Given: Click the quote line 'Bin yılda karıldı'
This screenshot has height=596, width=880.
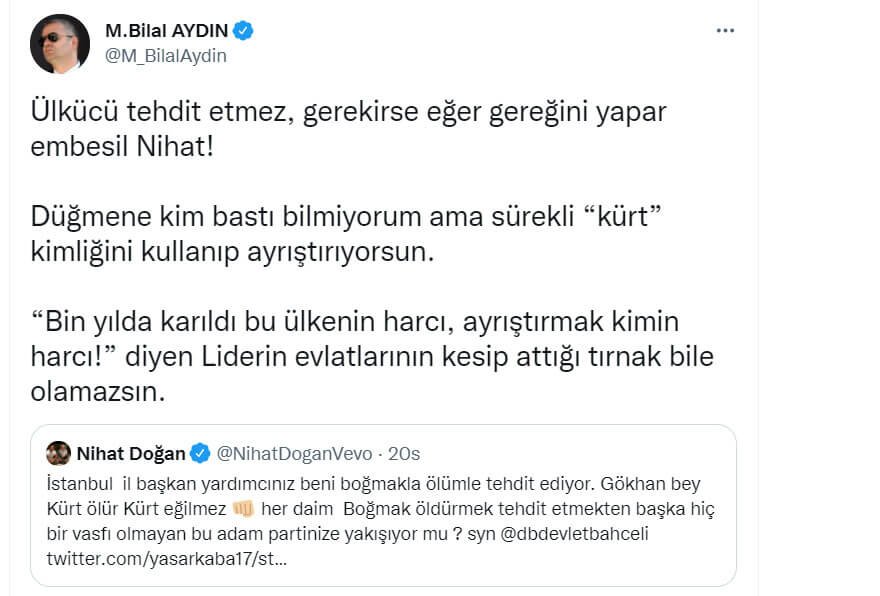Looking at the screenshot, I should [x=355, y=322].
